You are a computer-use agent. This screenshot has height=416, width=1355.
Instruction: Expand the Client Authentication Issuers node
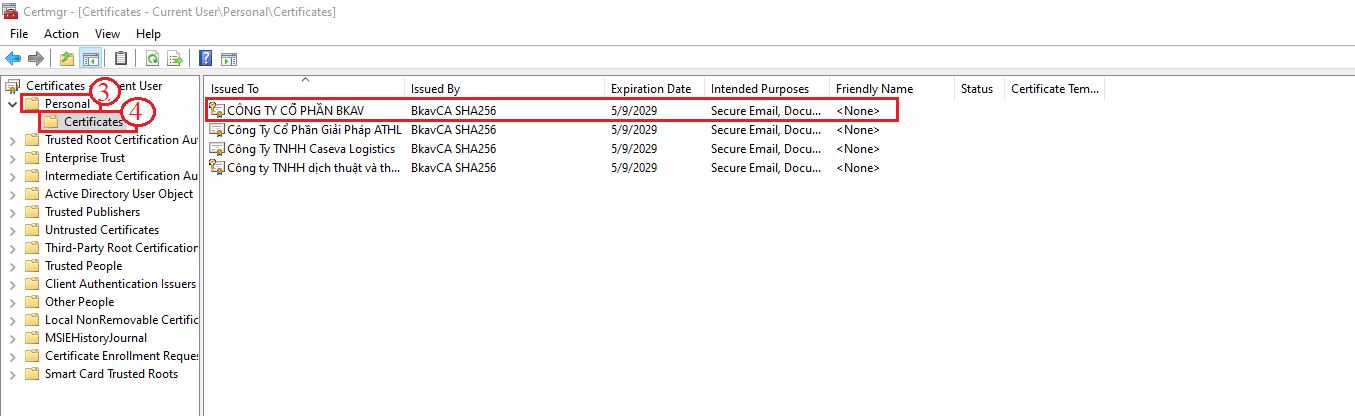tap(12, 284)
